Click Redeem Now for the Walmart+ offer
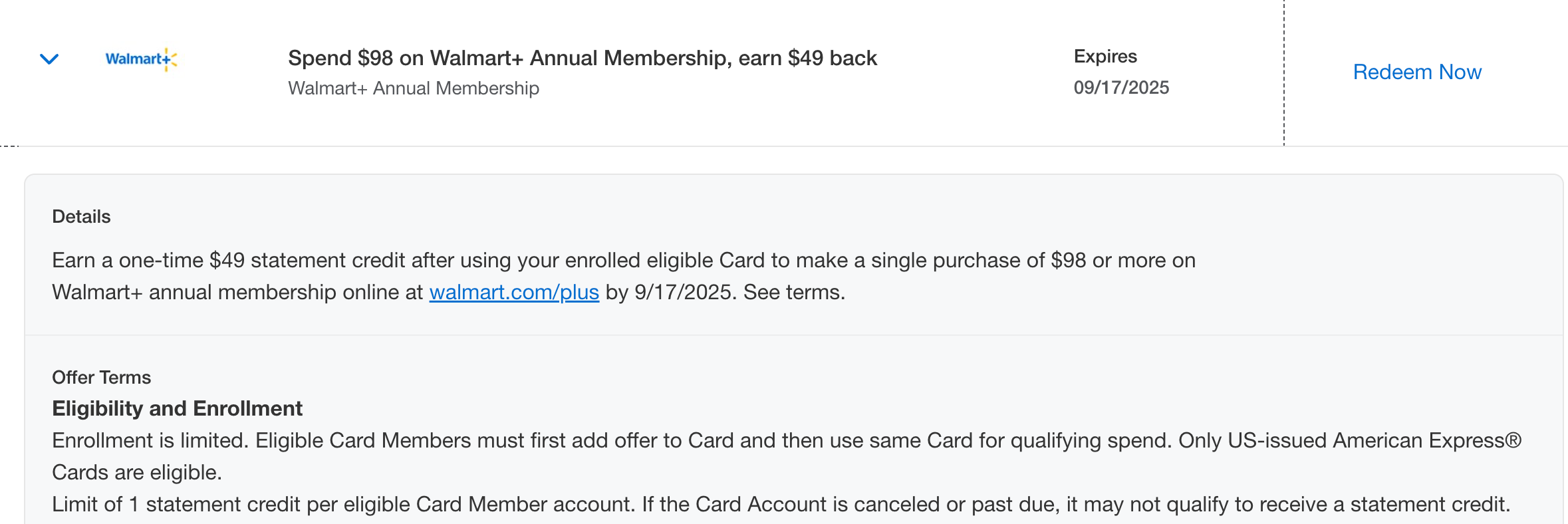 click(x=1418, y=72)
